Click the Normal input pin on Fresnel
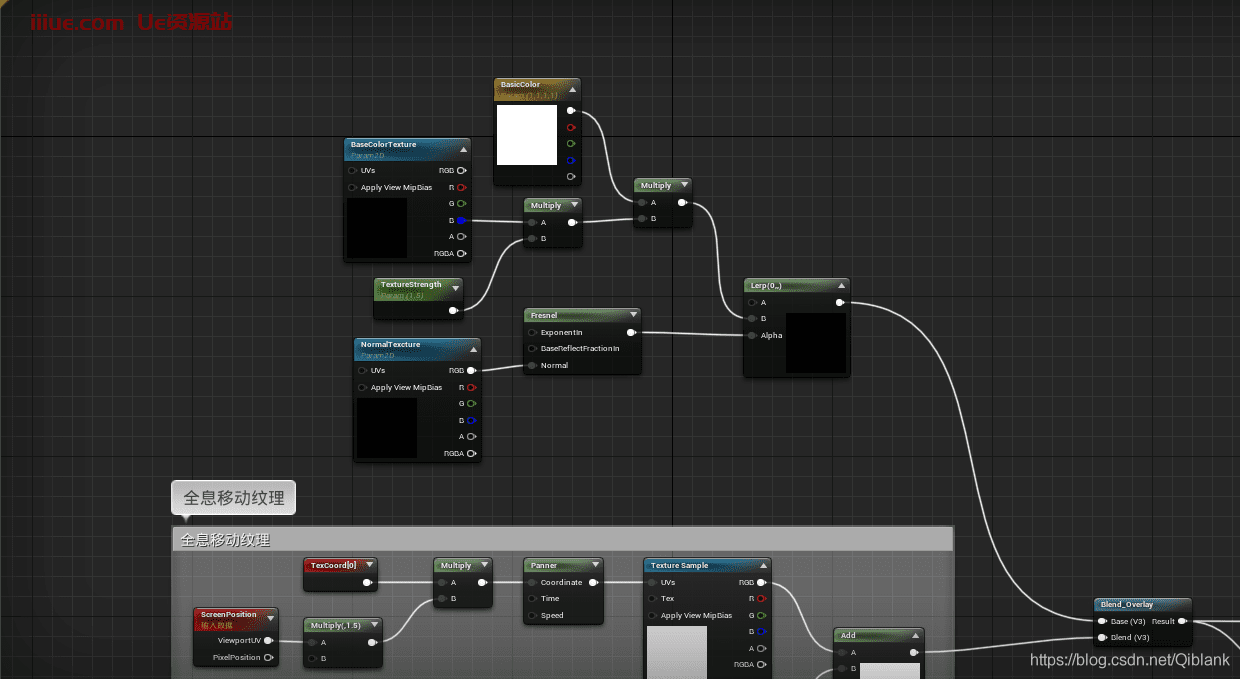This screenshot has height=679, width=1240. (x=532, y=365)
